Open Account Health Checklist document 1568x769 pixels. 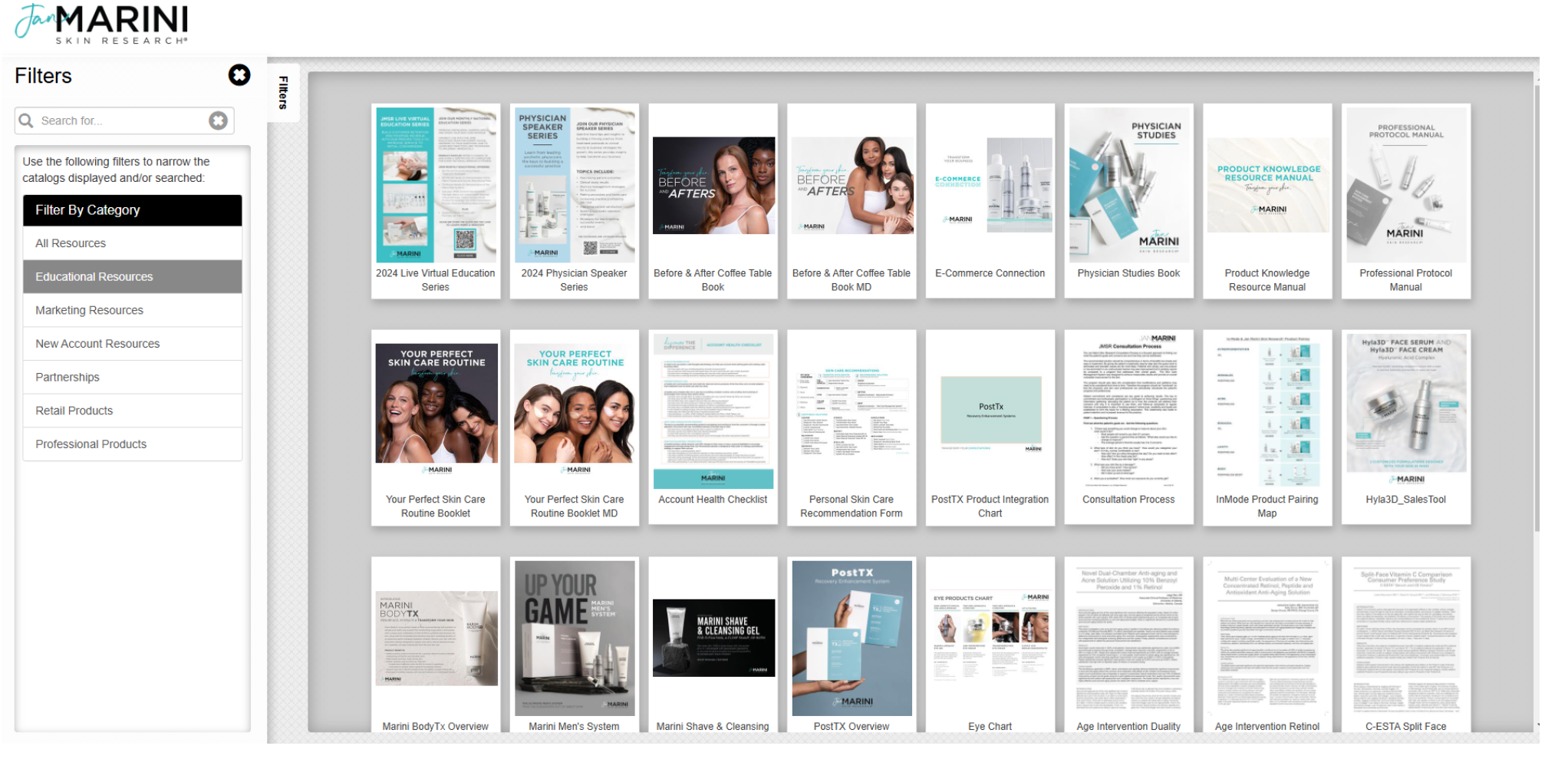point(713,427)
